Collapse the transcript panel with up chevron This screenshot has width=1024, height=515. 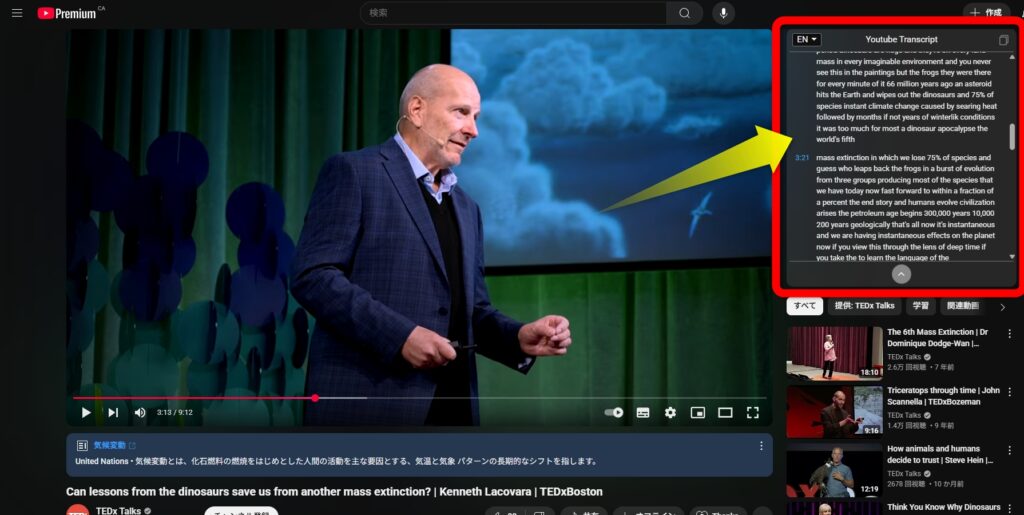tap(901, 275)
